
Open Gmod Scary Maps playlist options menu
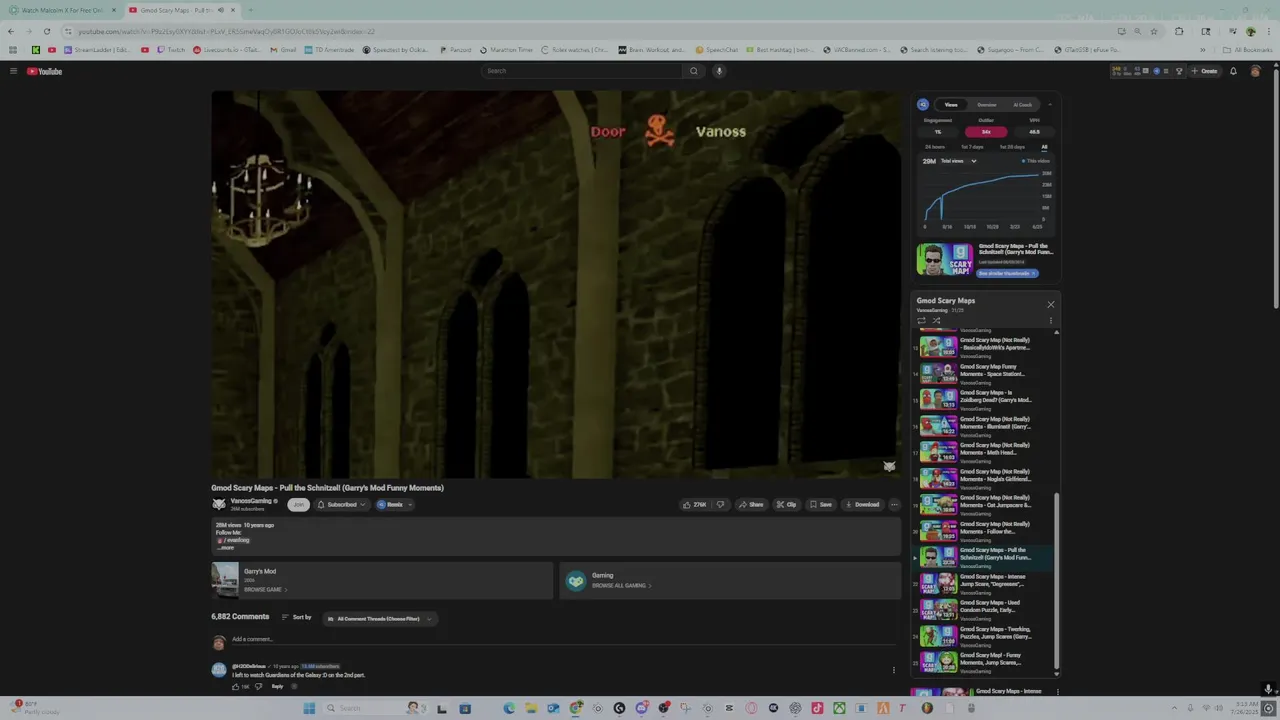(x=1050, y=321)
